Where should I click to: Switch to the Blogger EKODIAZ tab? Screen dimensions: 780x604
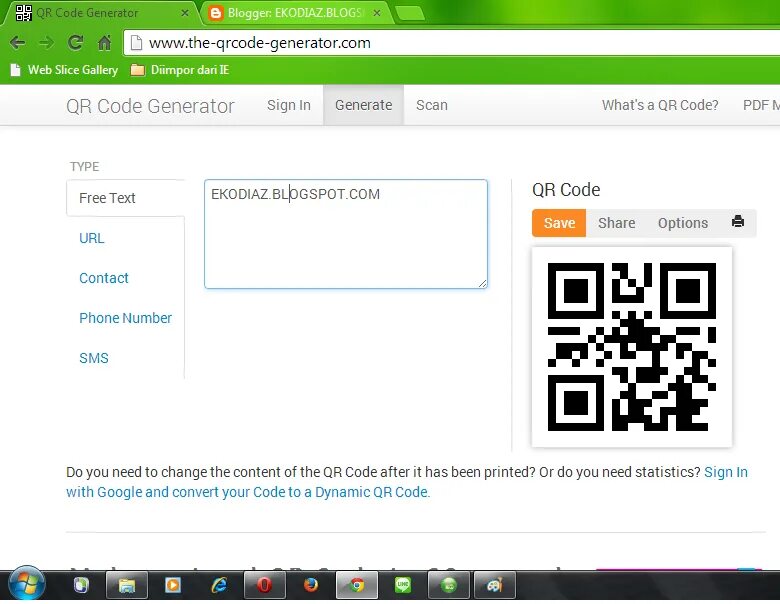click(296, 13)
